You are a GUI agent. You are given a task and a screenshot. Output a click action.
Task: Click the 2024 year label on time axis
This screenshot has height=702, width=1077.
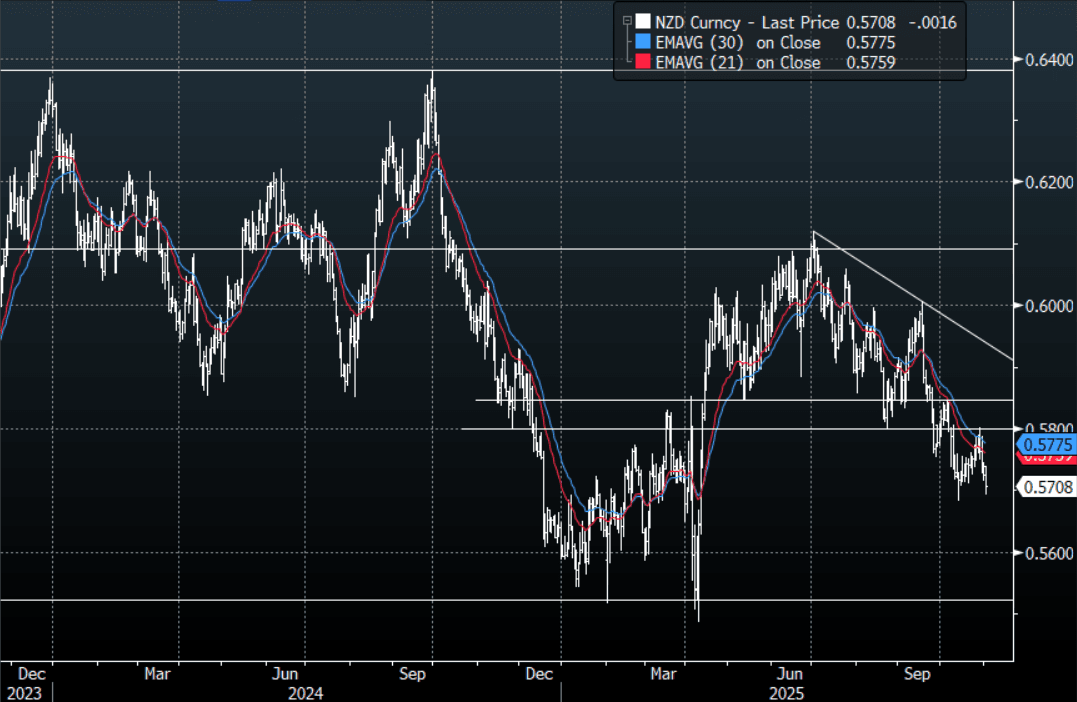(x=301, y=692)
